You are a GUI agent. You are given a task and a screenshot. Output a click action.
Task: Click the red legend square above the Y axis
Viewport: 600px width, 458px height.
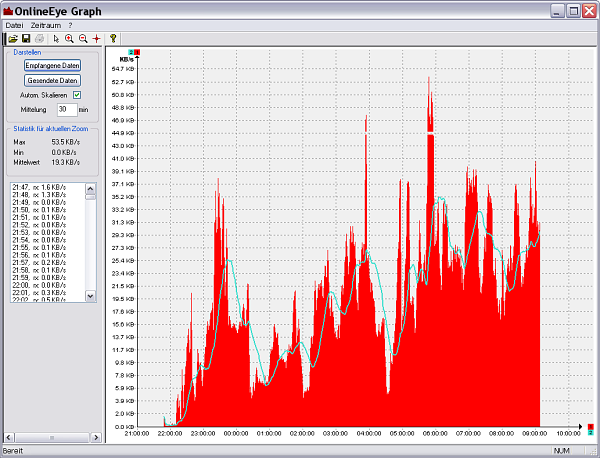tap(137, 51)
